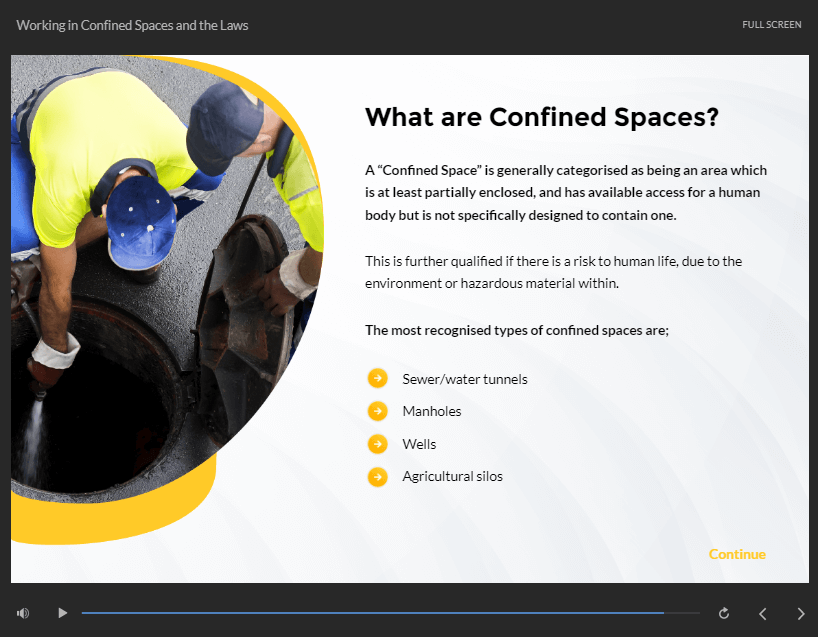818x637 pixels.
Task: Click the course title in the header bar
Action: click(131, 24)
